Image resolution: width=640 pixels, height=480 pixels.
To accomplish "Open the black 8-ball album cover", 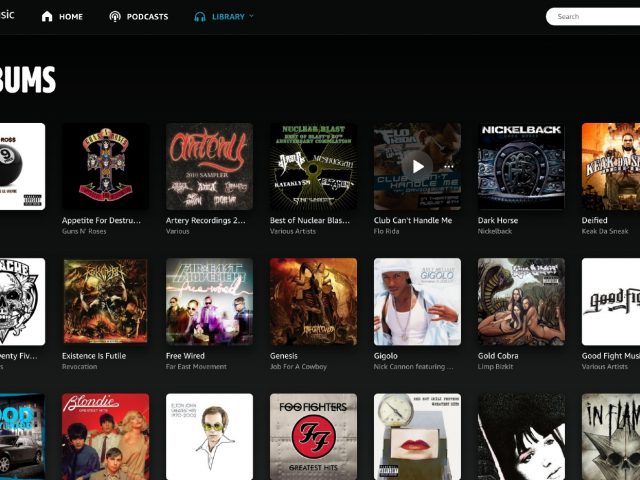I will (x=22, y=167).
